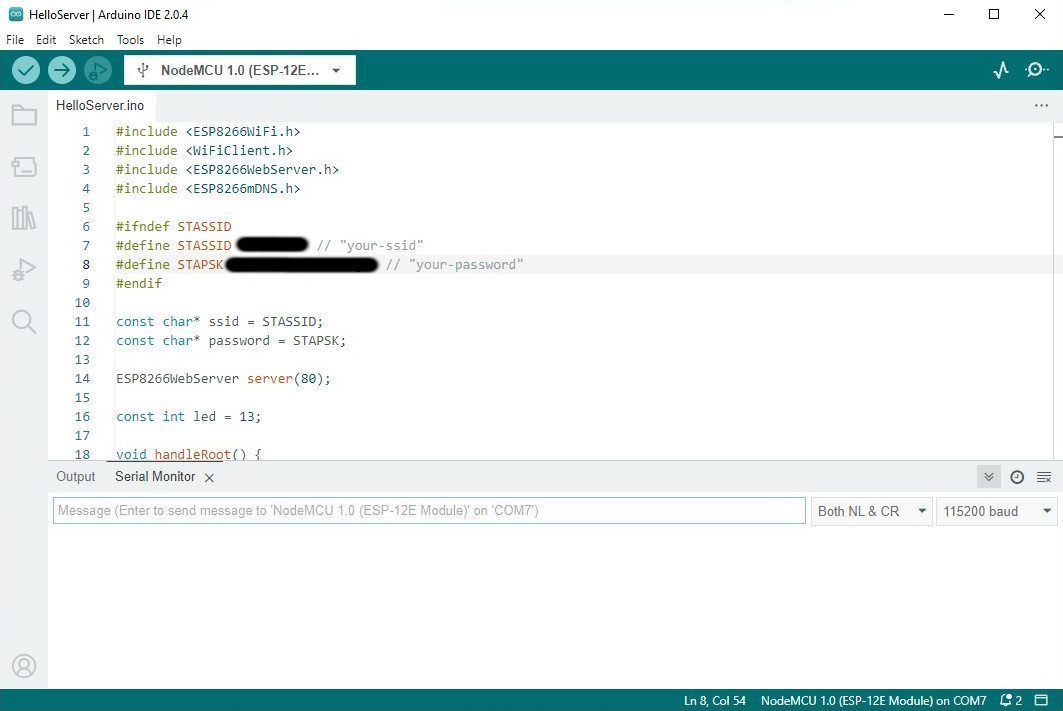This screenshot has height=711, width=1063.
Task: Close the Serial Monitor tab
Action: coord(209,478)
